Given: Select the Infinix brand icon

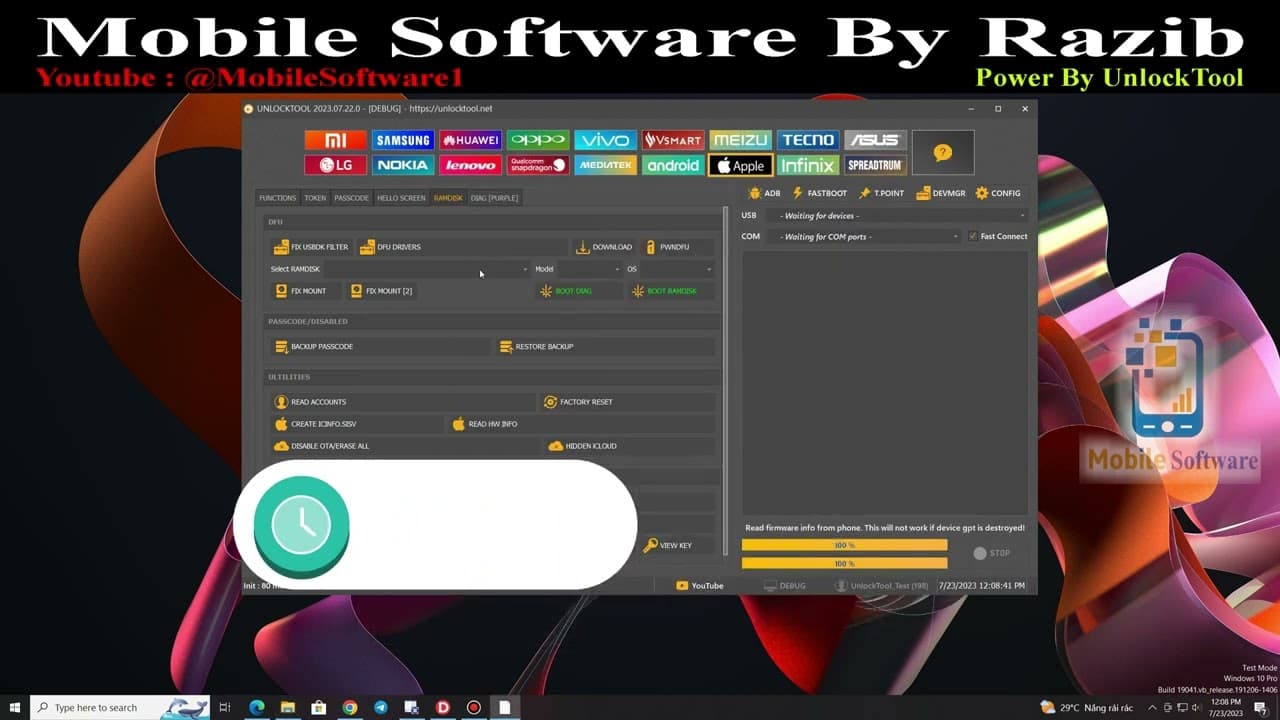Looking at the screenshot, I should click(808, 165).
